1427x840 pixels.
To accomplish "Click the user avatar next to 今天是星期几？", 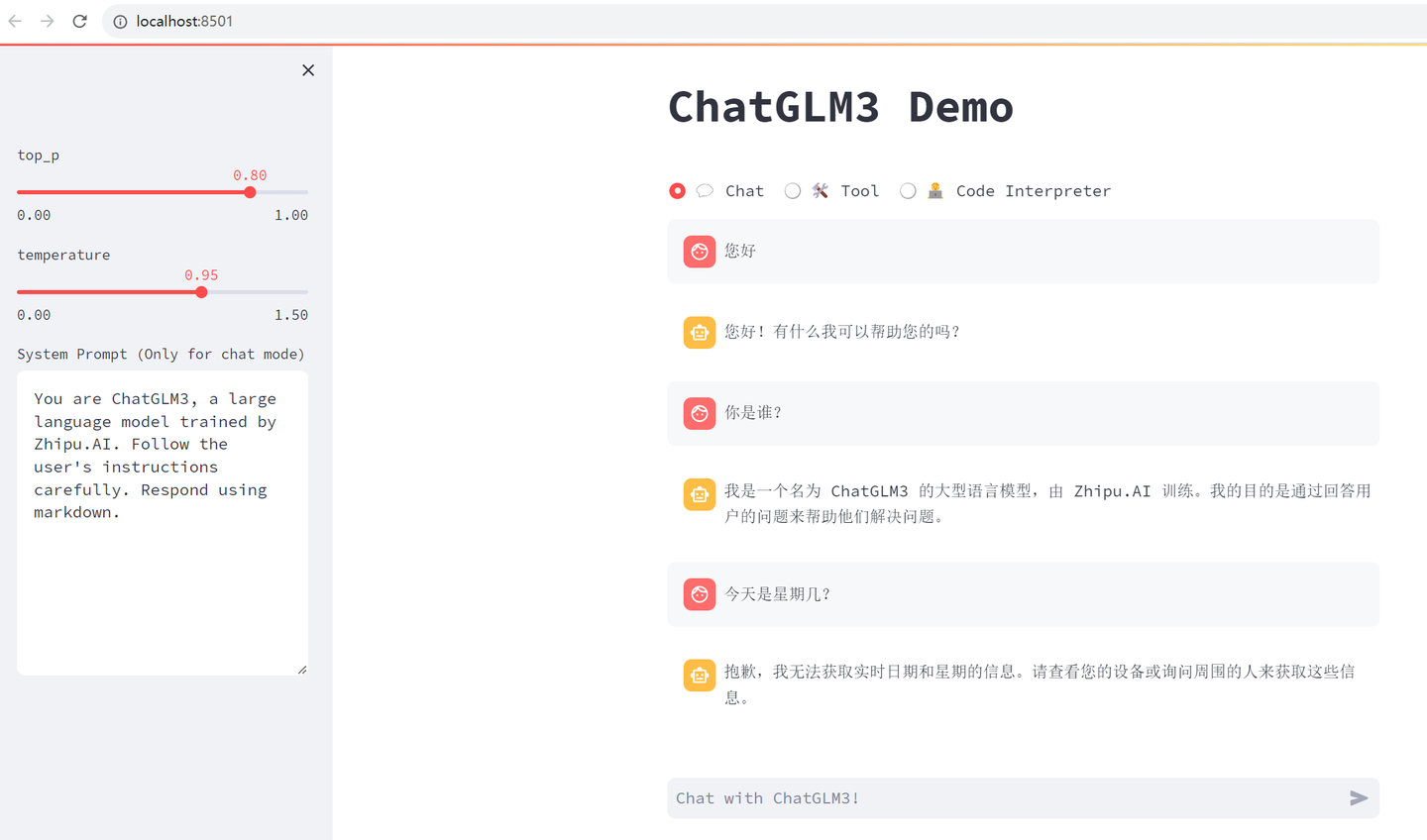I will click(700, 594).
